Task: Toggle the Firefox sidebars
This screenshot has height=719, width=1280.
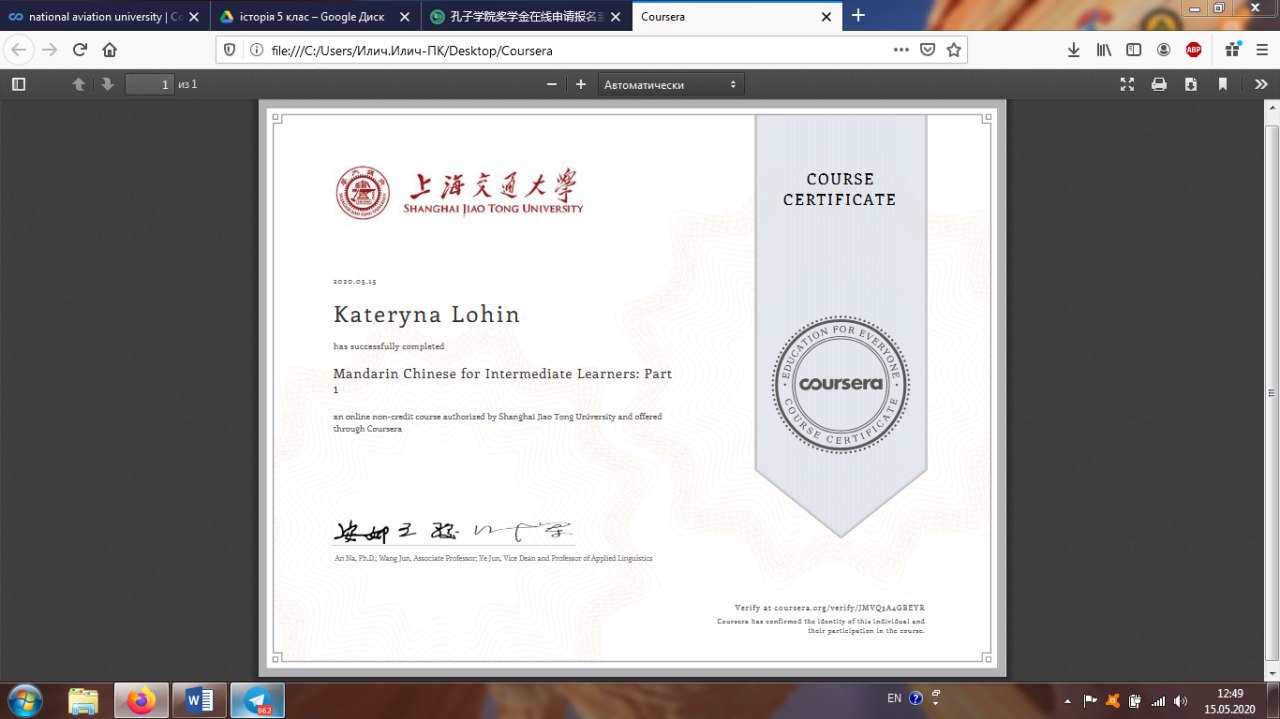Action: [1134, 50]
